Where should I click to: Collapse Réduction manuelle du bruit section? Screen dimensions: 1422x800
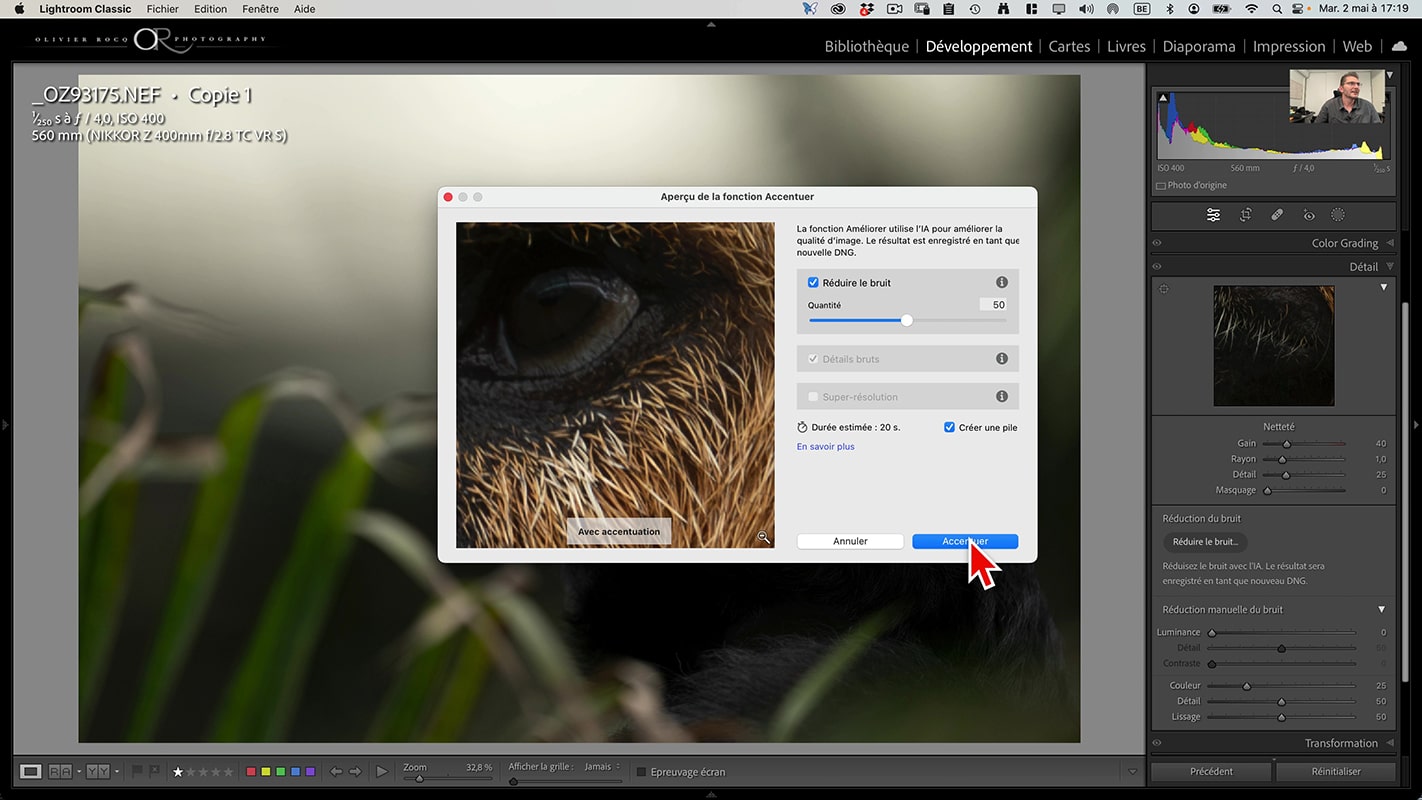coord(1382,609)
